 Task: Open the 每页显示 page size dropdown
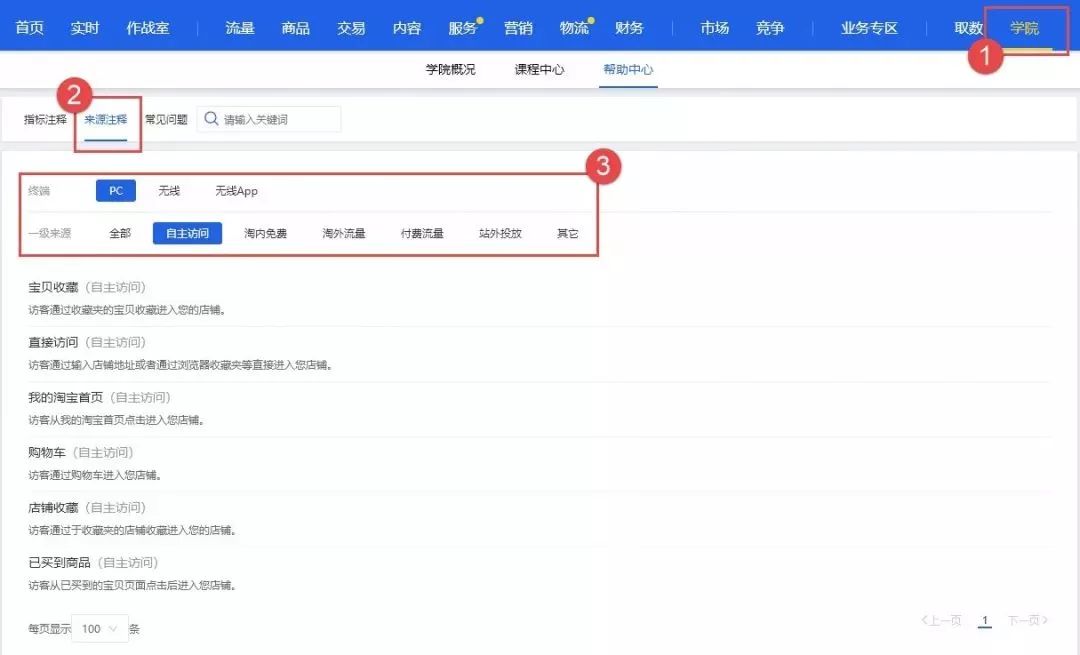[x=100, y=629]
